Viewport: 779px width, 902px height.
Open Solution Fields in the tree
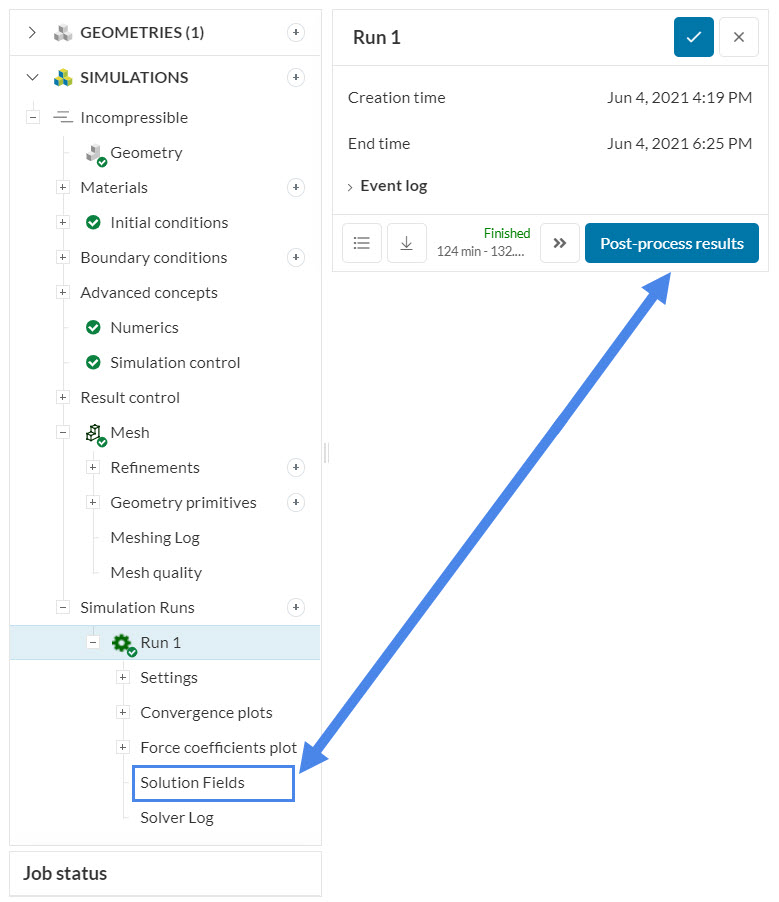(x=192, y=783)
